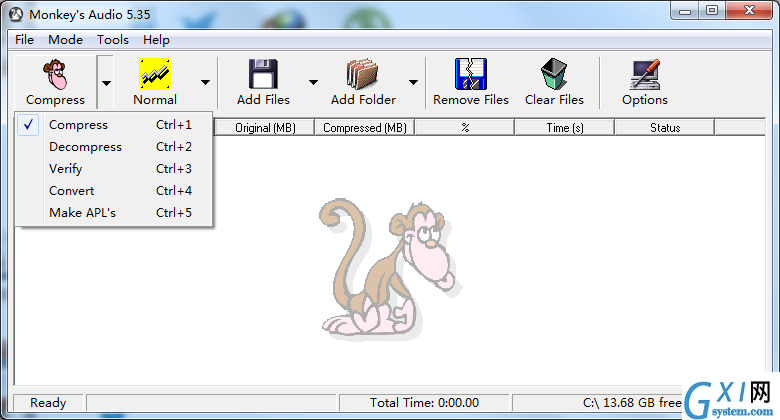This screenshot has height=420, width=780.
Task: Close the Monkey's Audio window
Action: [749, 11]
